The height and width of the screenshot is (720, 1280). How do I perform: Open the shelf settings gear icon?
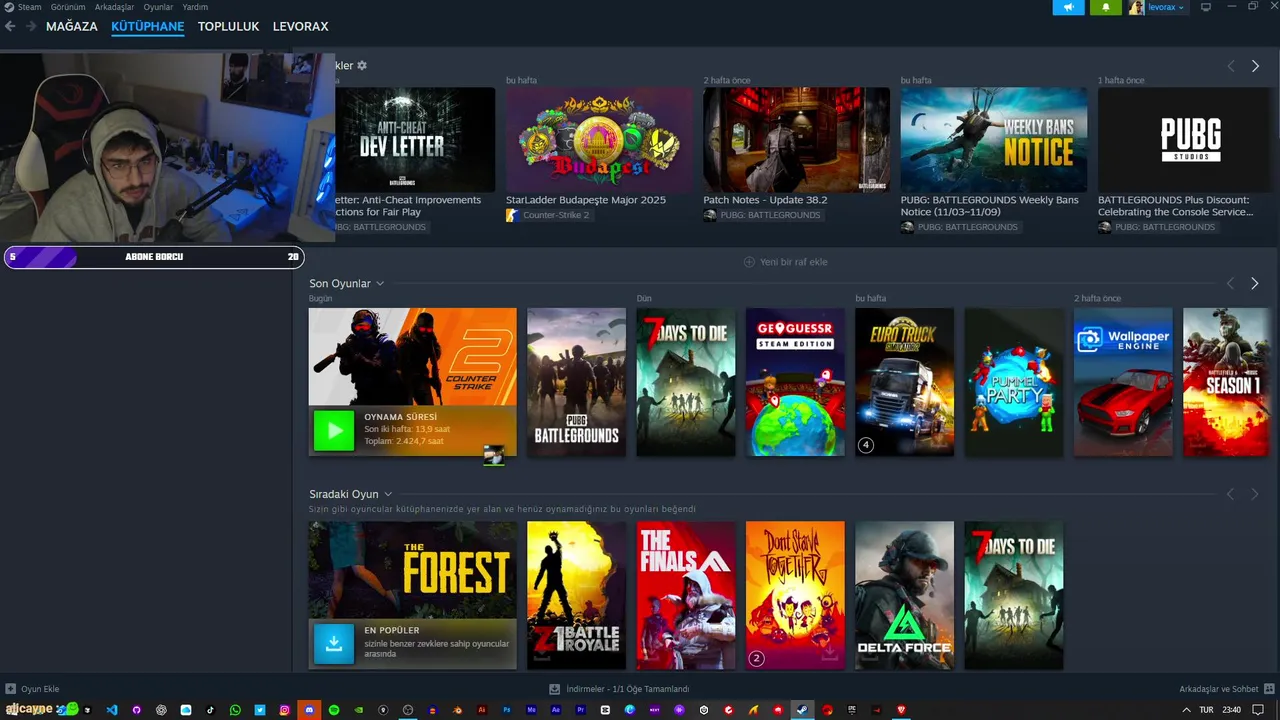coord(362,65)
